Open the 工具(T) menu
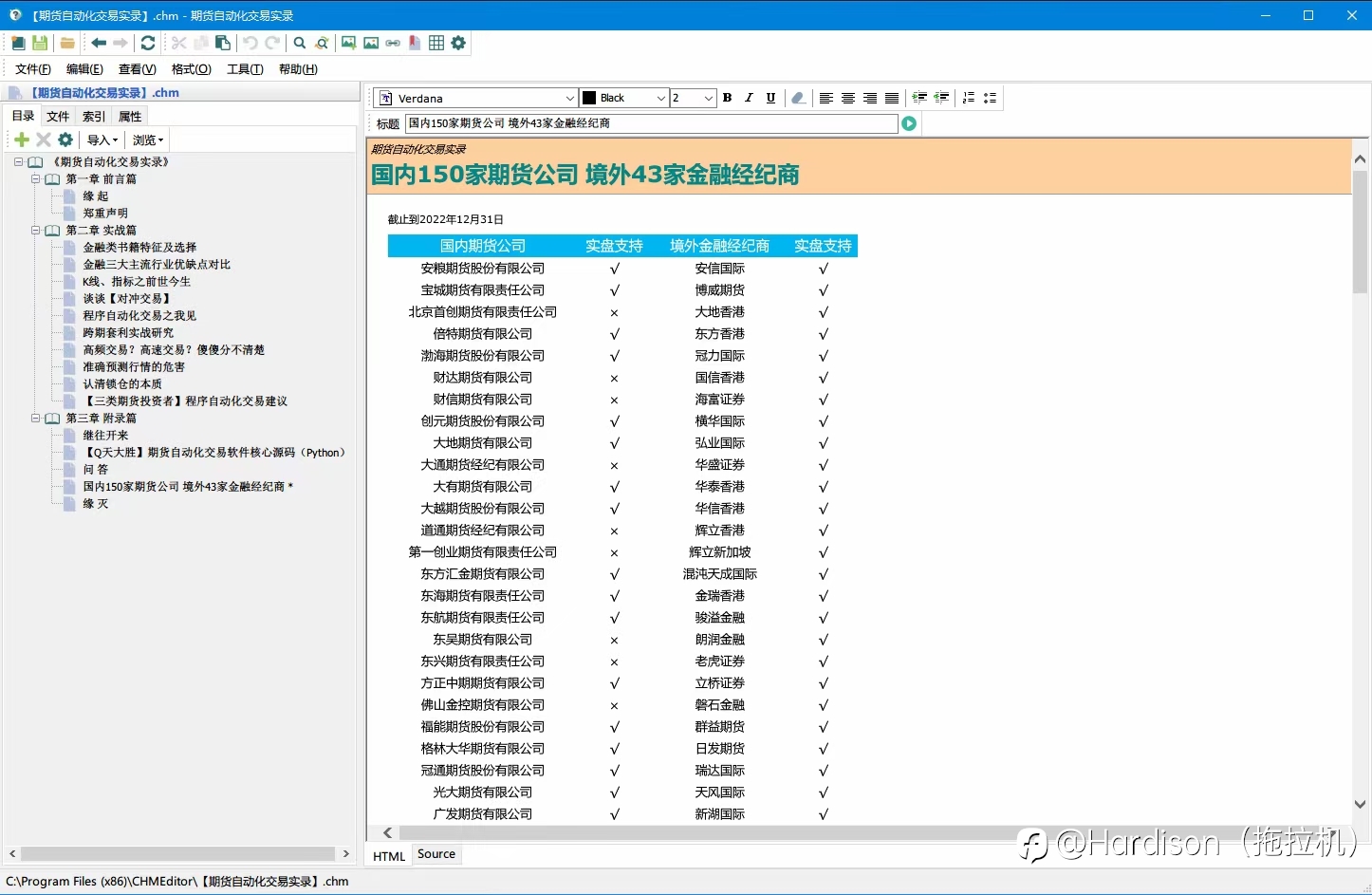 245,69
